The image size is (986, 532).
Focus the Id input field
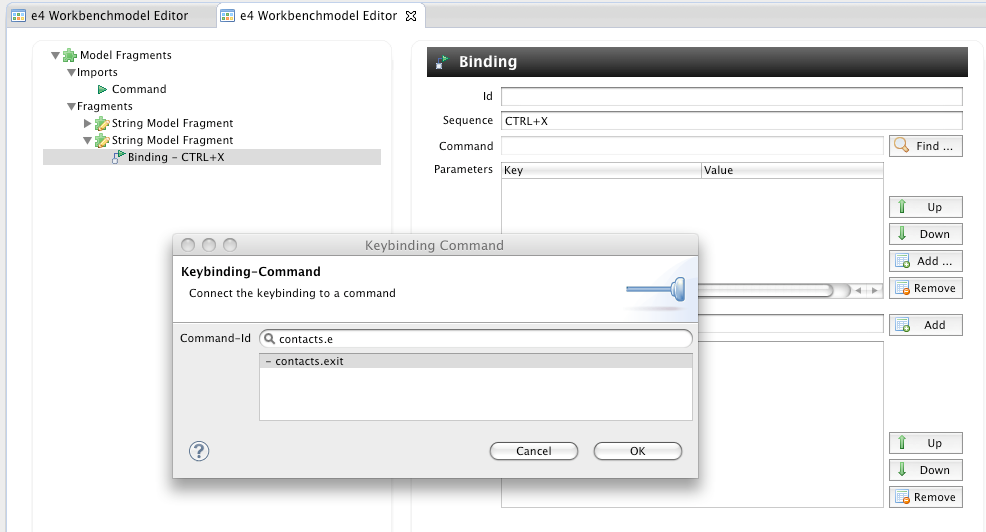pos(732,96)
